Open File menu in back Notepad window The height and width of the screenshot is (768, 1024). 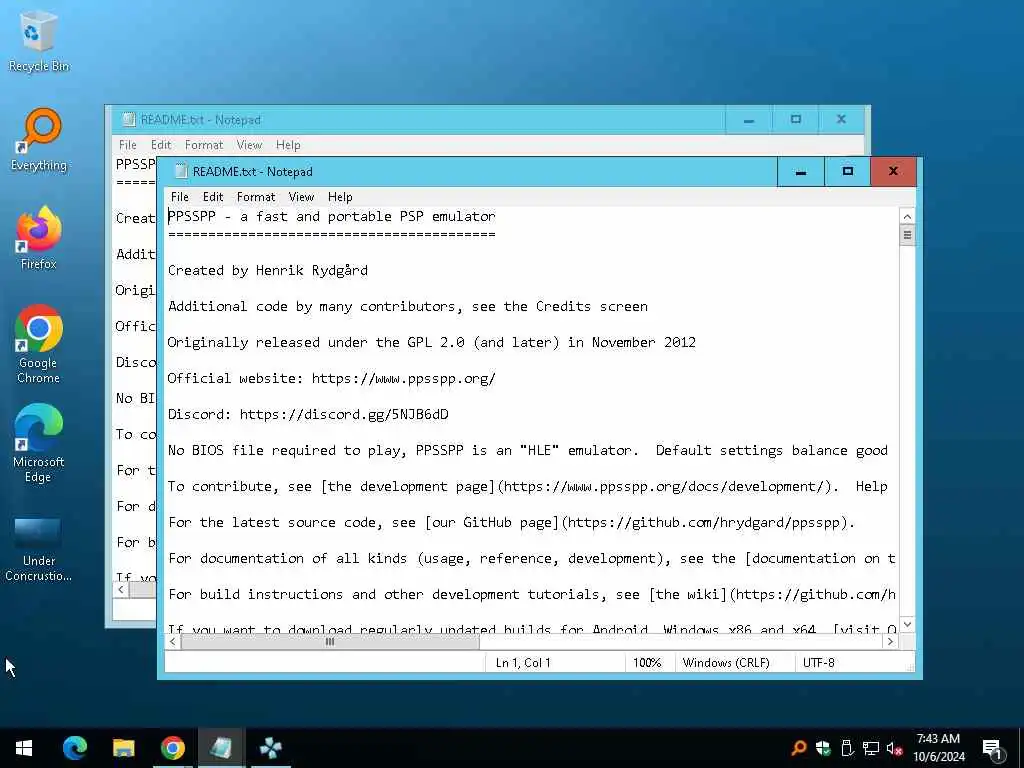click(127, 145)
